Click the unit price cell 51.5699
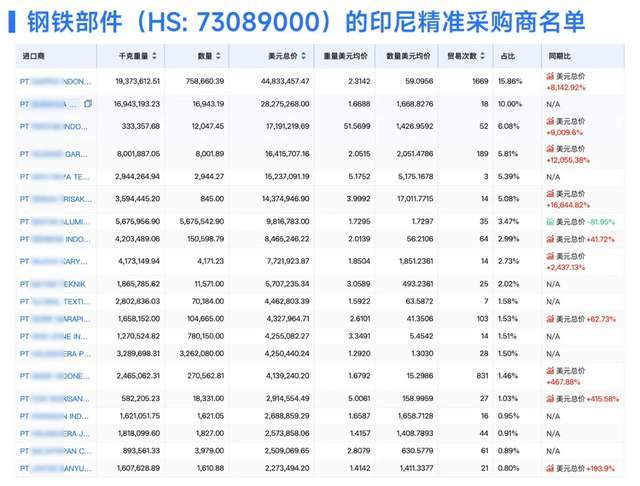This screenshot has height=486, width=640. point(357,126)
